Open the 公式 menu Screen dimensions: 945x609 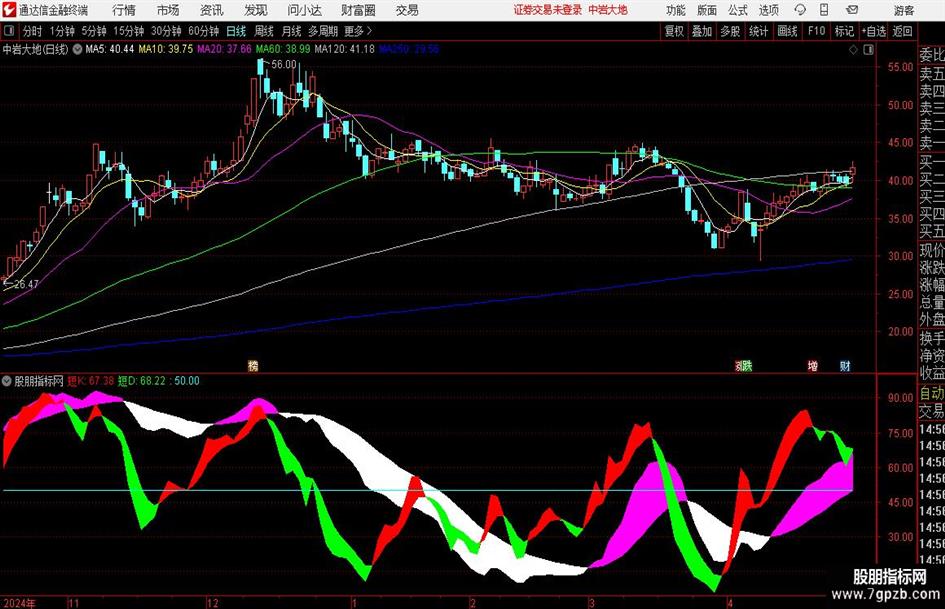(738, 10)
